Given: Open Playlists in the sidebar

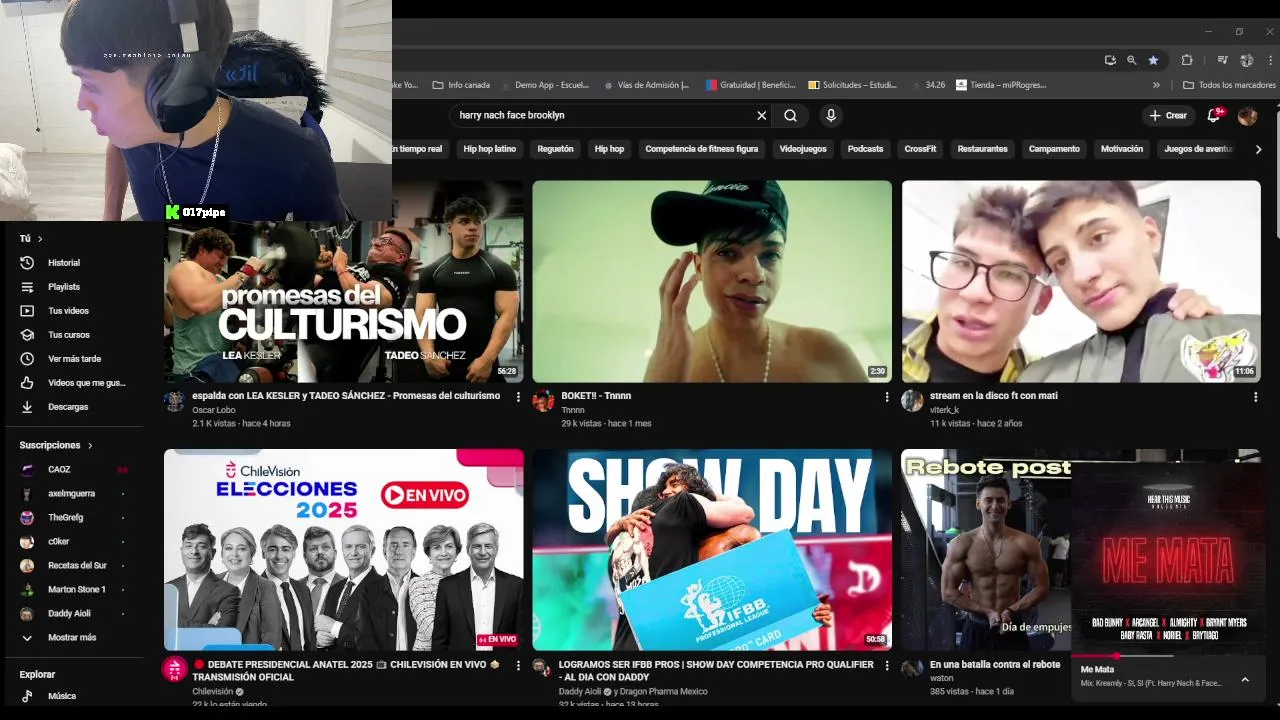Looking at the screenshot, I should (x=64, y=287).
